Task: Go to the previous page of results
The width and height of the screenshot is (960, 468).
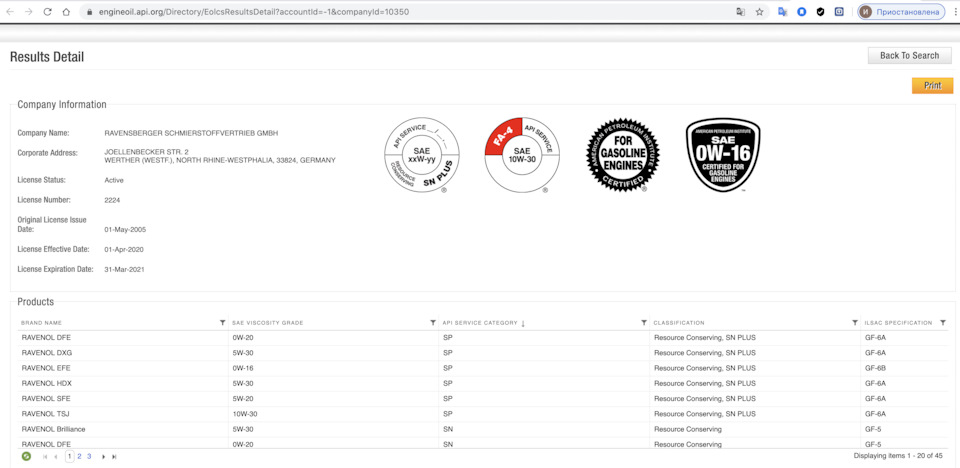Action: coord(56,456)
